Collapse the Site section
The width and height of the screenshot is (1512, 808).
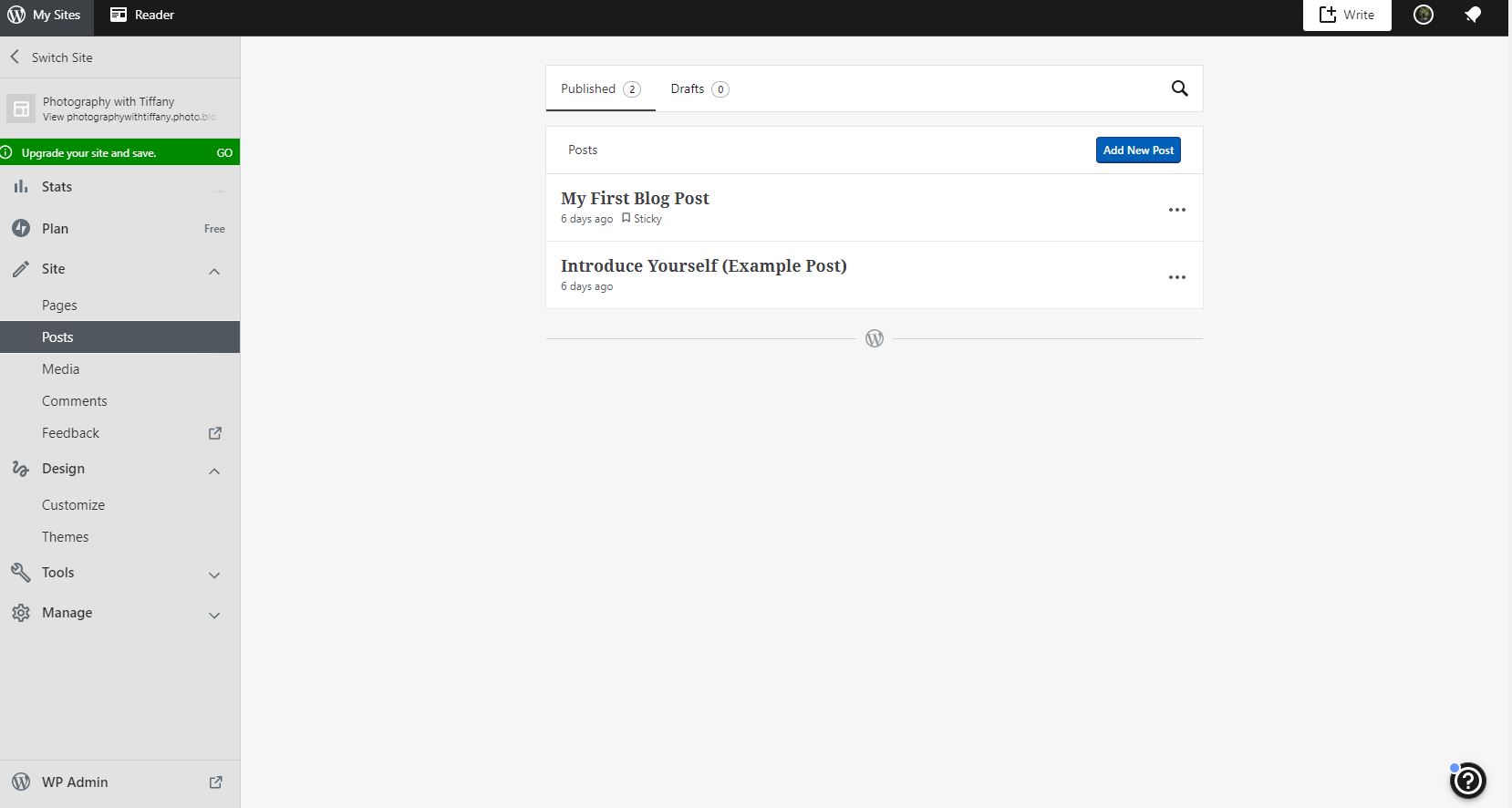point(214,271)
